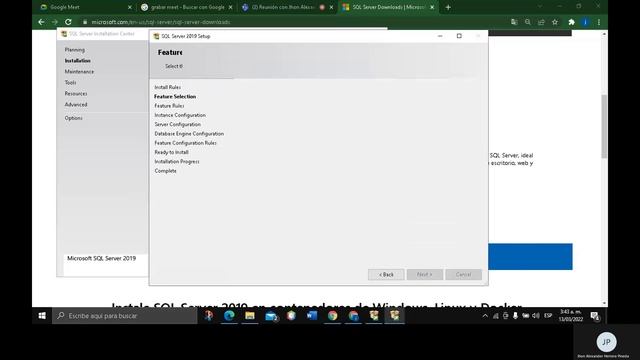
Task: Click the taskbar search box
Action: click(125, 316)
